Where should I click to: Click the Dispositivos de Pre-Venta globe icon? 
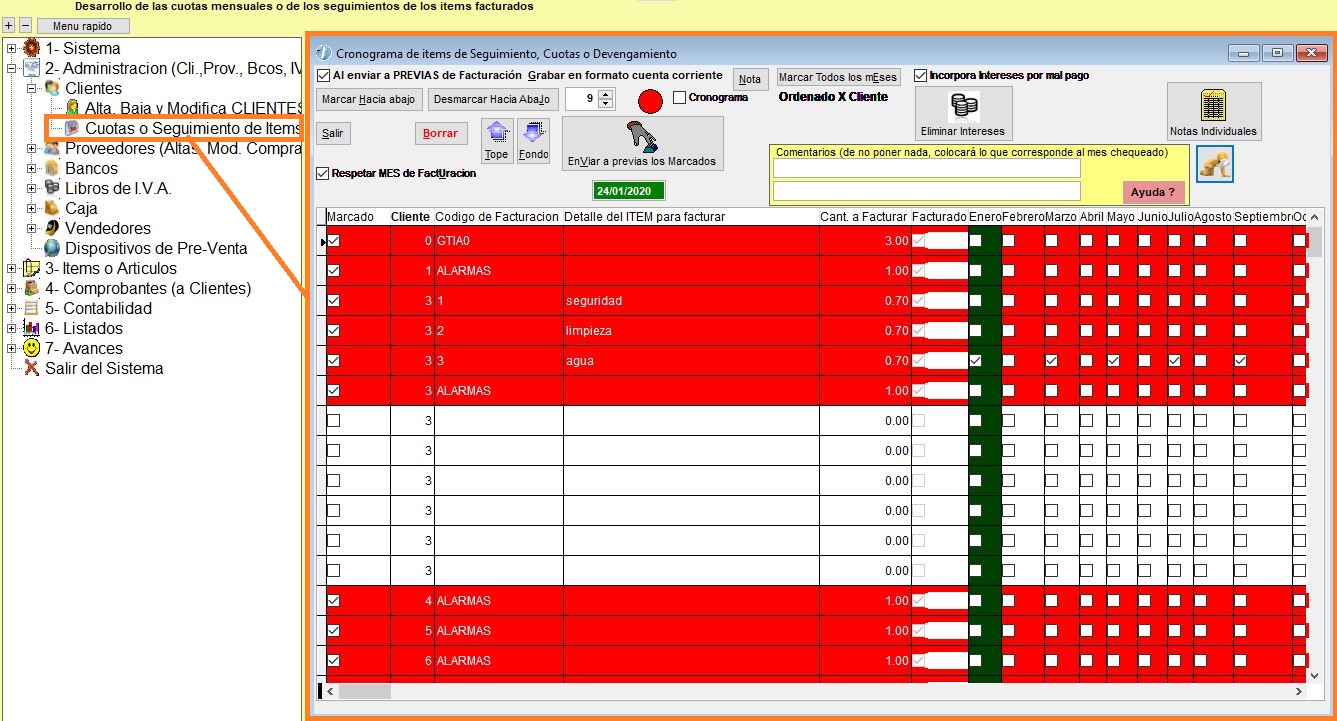(x=52, y=248)
